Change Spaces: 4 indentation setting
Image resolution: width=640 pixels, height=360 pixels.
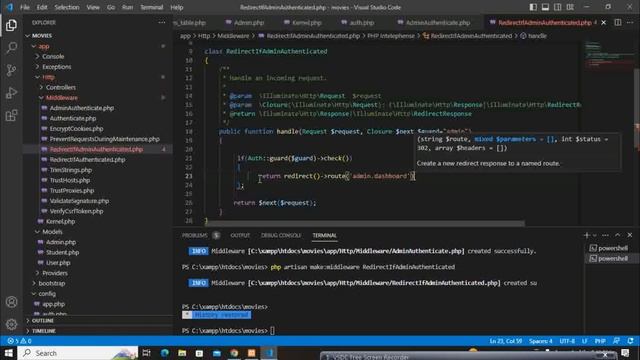coord(540,341)
